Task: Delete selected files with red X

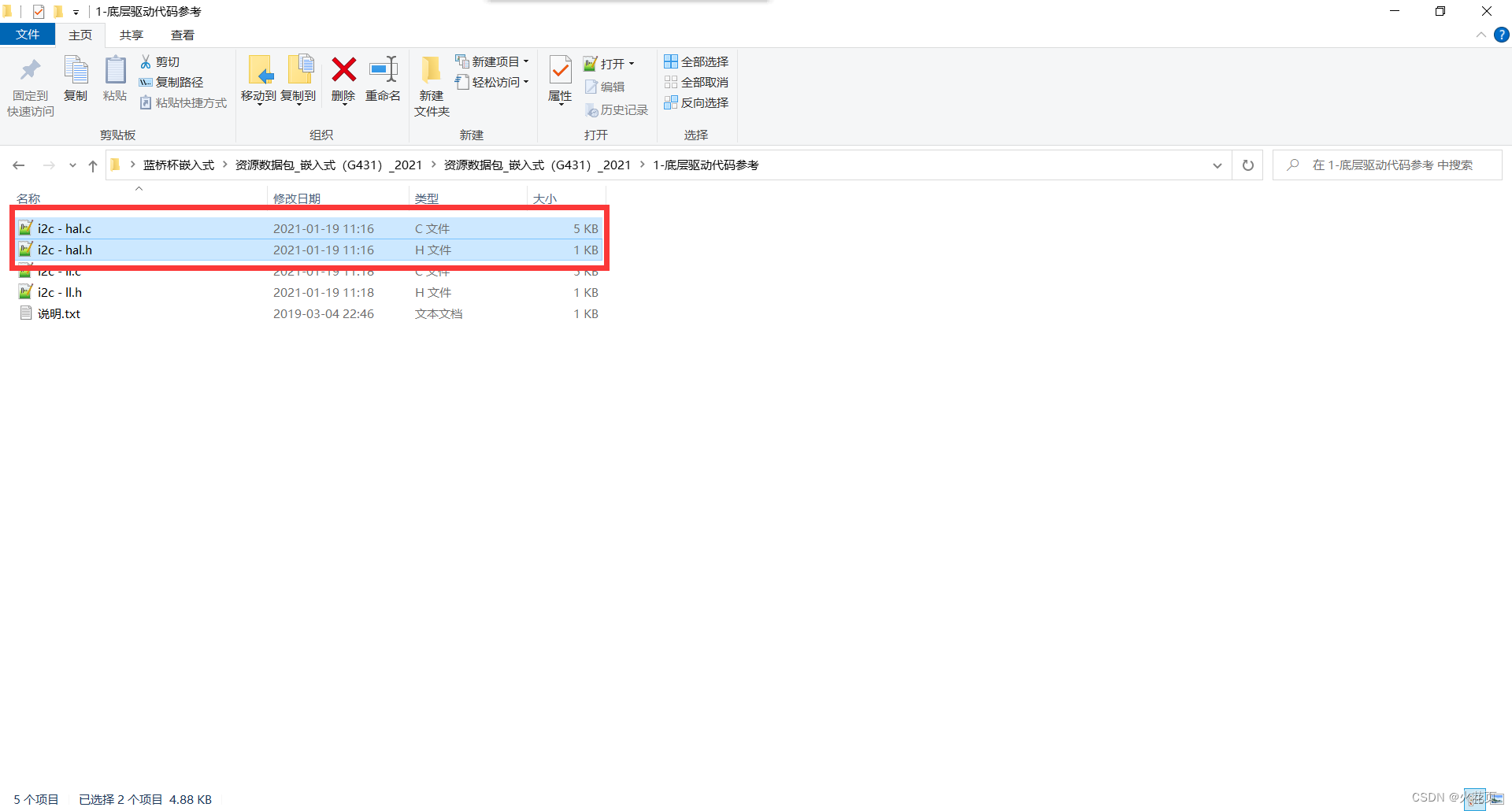Action: tap(343, 80)
